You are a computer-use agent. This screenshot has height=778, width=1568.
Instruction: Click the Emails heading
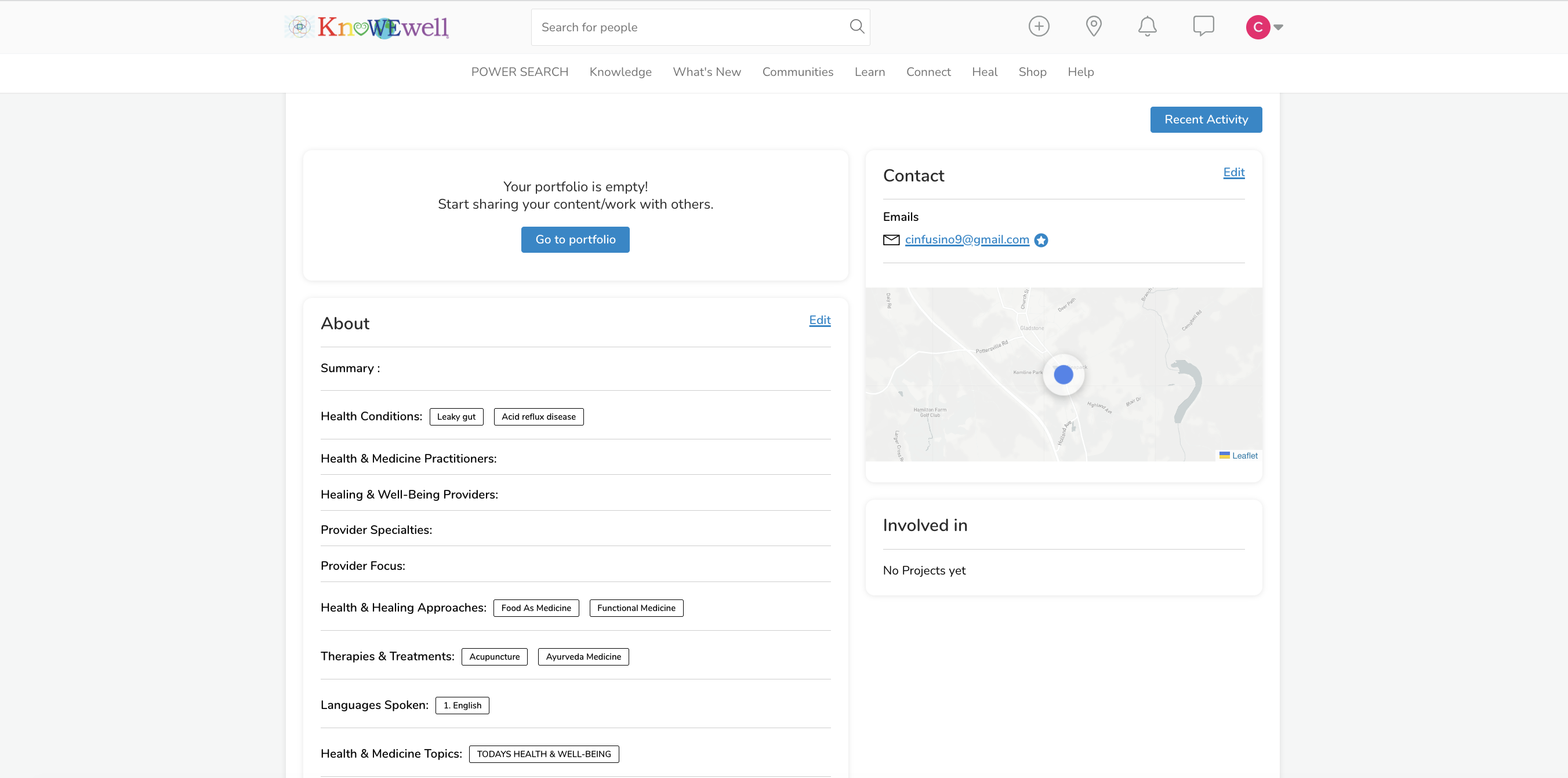[x=900, y=217]
